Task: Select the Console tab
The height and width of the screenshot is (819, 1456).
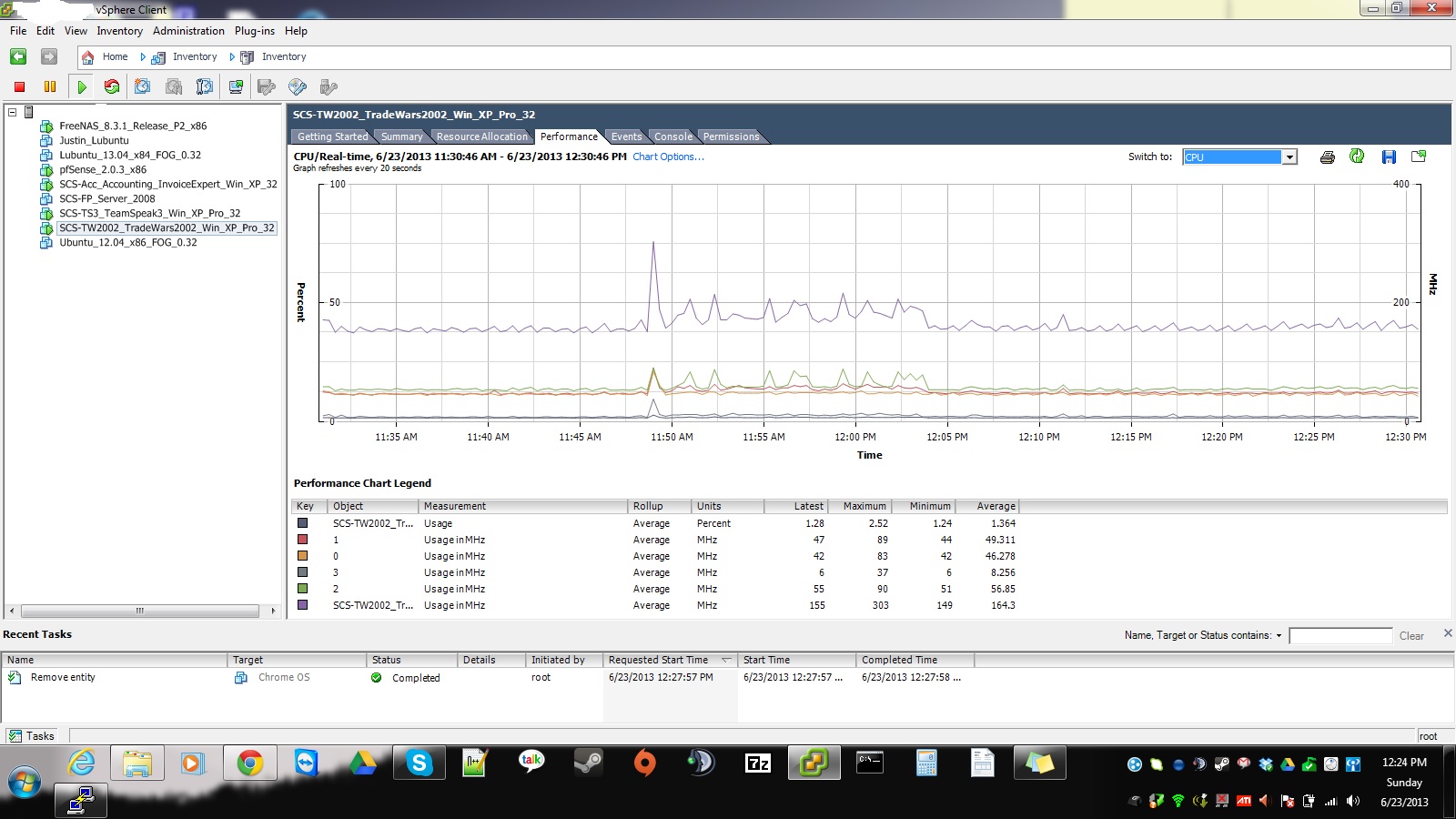Action: tap(672, 136)
